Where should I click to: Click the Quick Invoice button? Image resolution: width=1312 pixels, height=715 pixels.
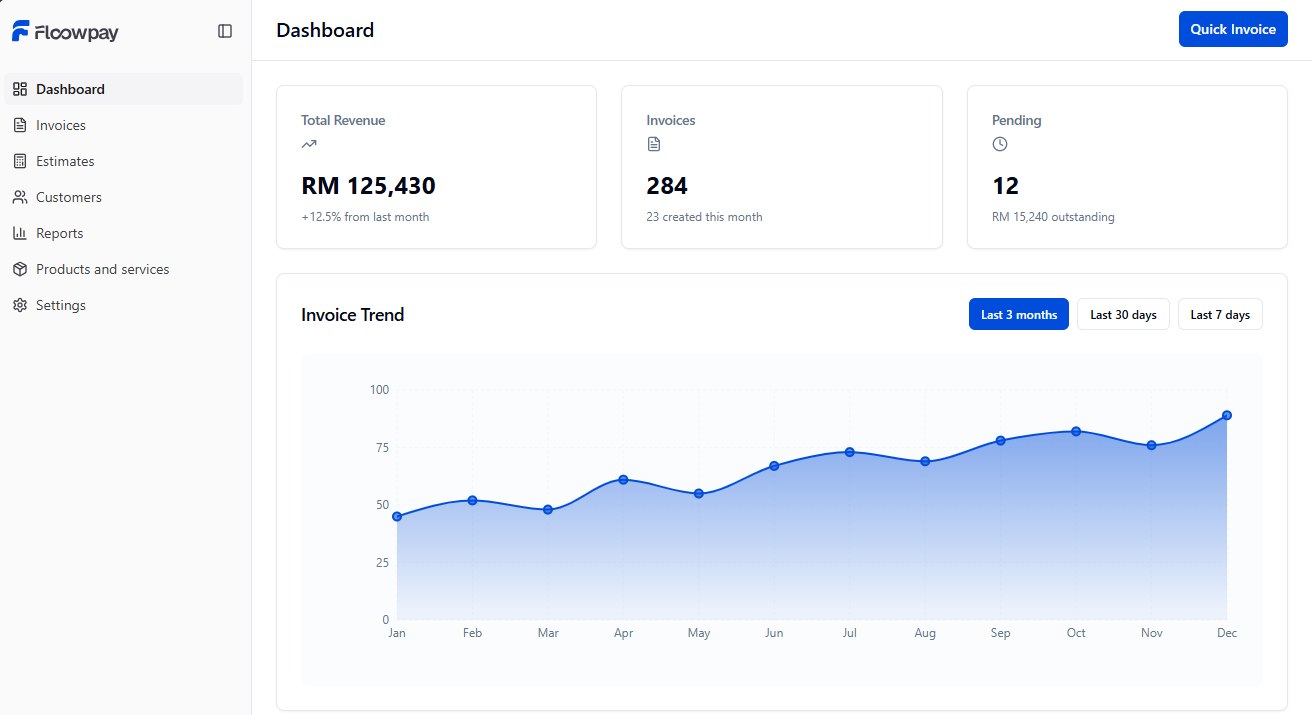click(x=1233, y=29)
